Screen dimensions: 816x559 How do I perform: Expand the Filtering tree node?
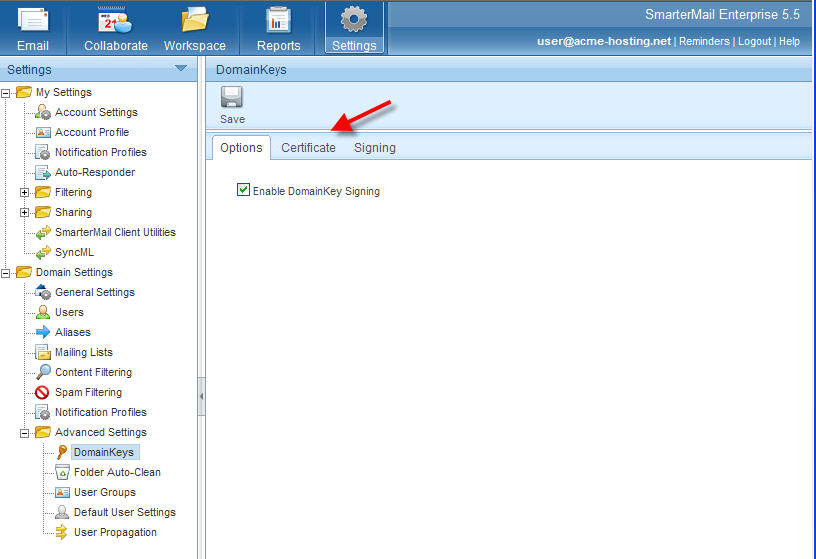pyautogui.click(x=24, y=193)
